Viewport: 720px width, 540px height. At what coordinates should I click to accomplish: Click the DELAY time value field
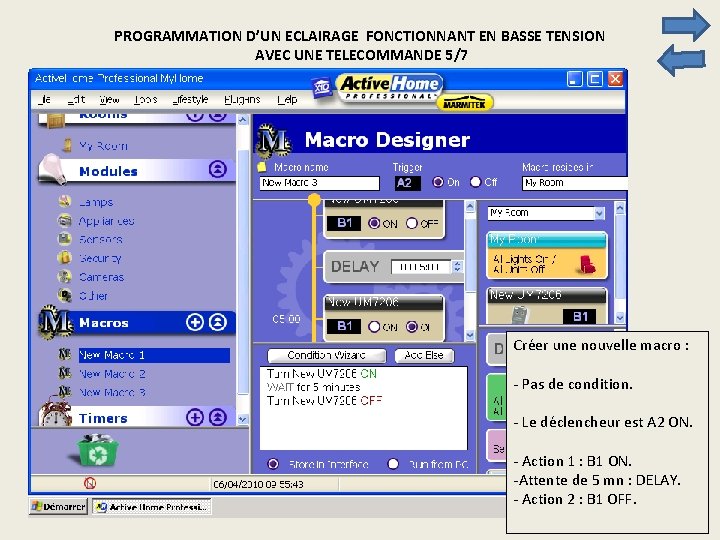click(x=420, y=266)
